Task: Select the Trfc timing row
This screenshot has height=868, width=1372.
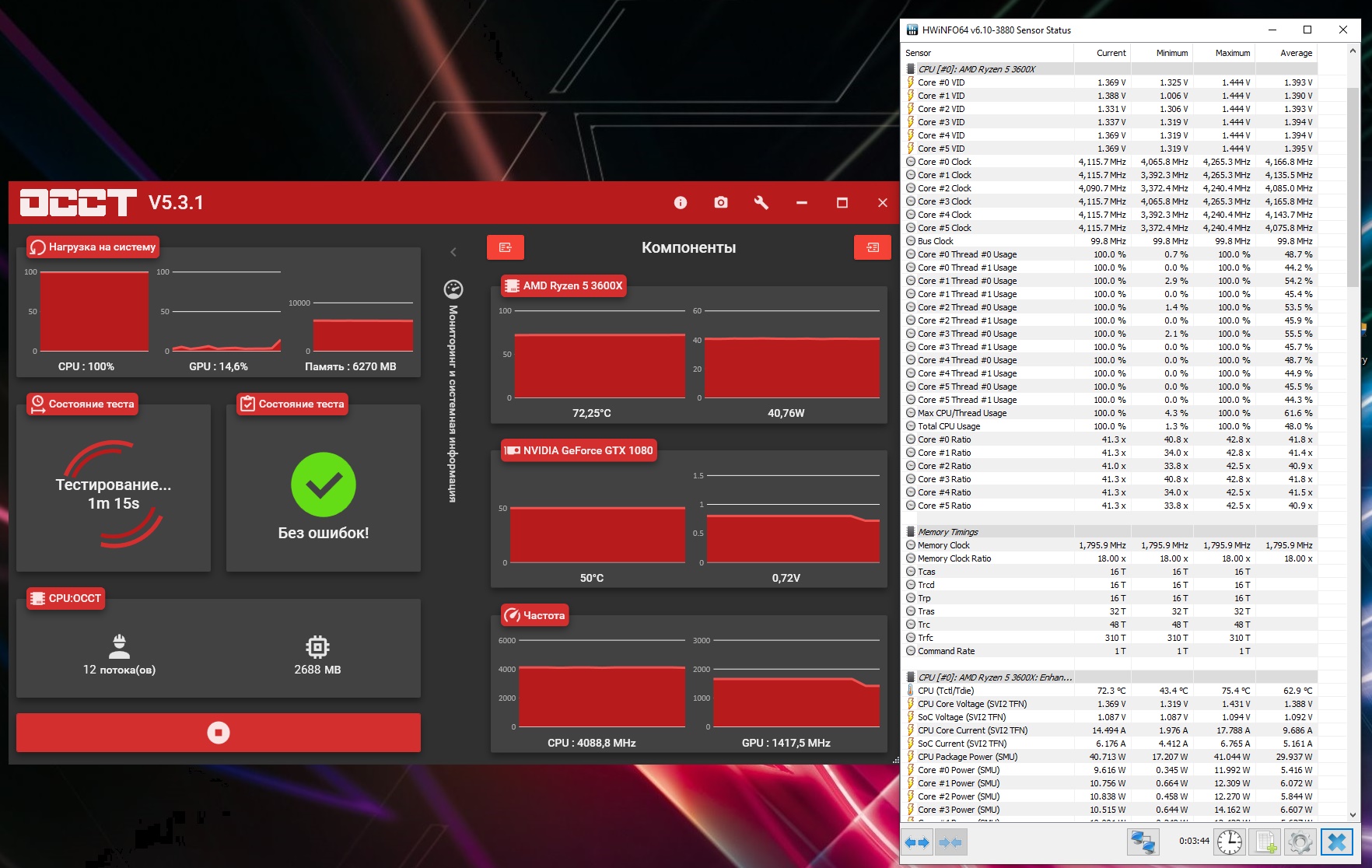Action: click(1110, 638)
